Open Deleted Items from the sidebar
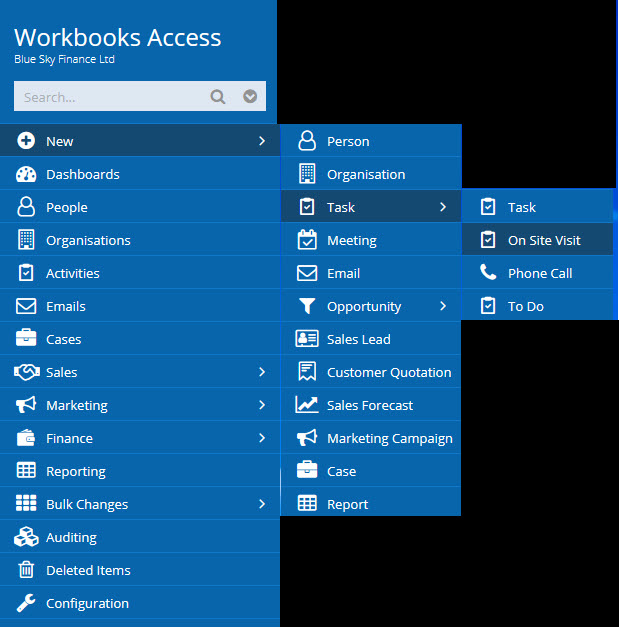Image resolution: width=619 pixels, height=627 pixels. (x=140, y=570)
